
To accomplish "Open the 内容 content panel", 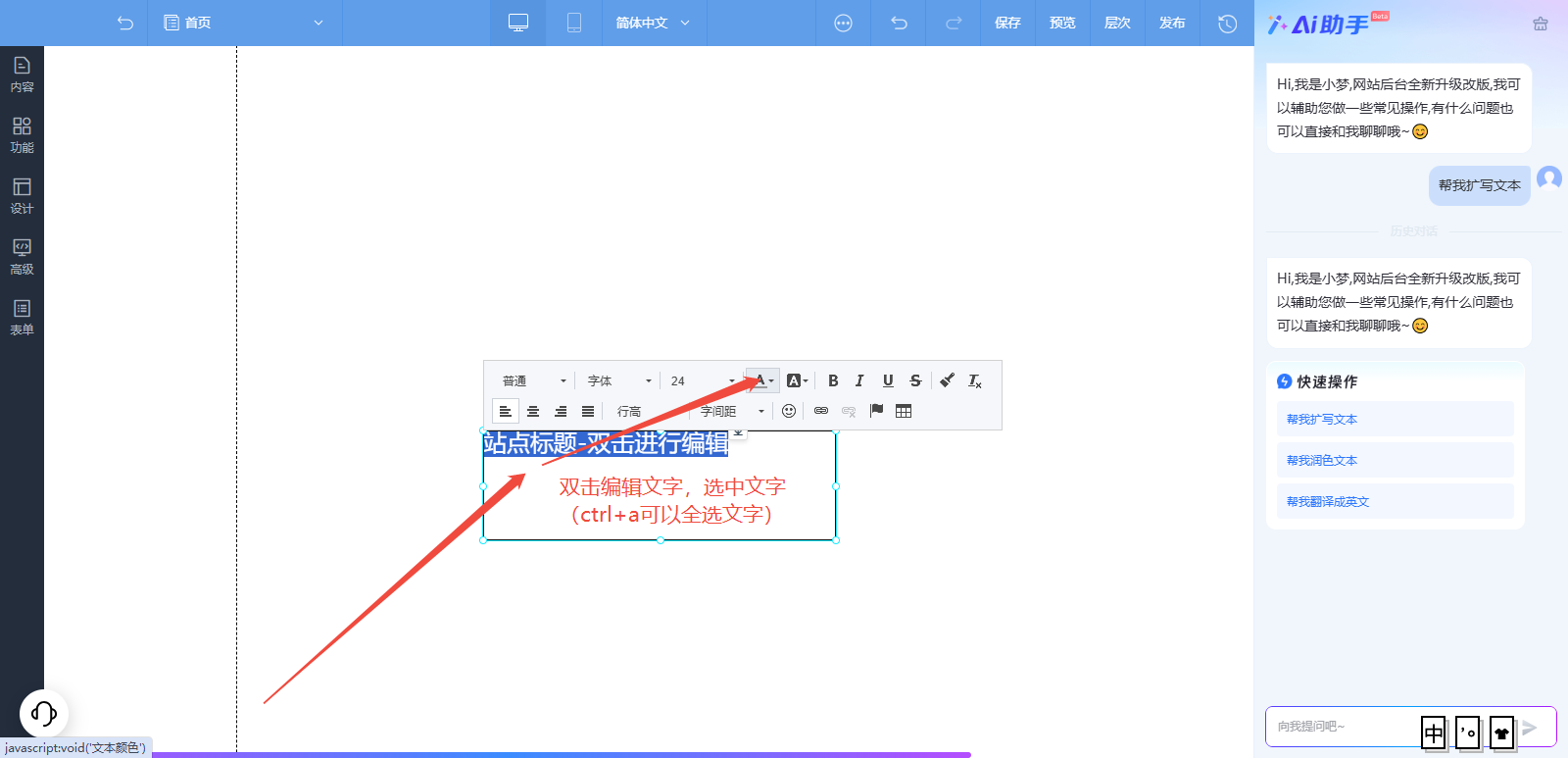I will click(22, 75).
